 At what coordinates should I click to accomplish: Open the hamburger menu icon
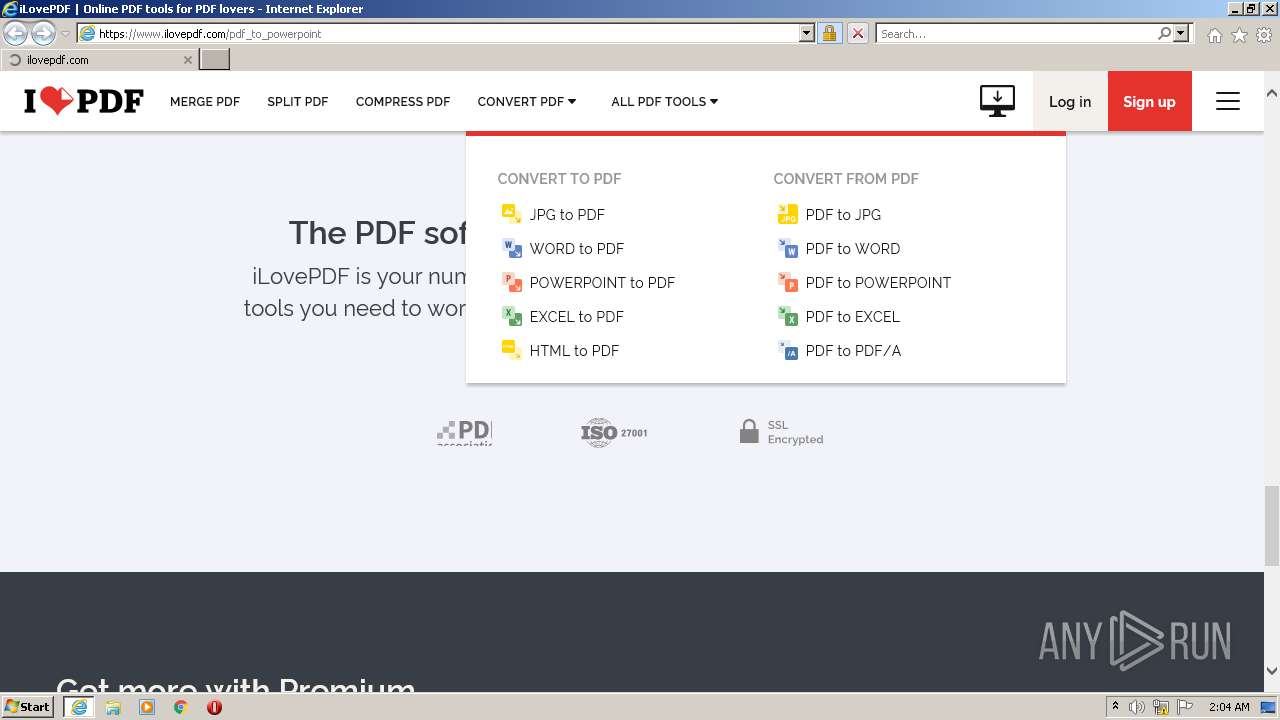(1228, 101)
